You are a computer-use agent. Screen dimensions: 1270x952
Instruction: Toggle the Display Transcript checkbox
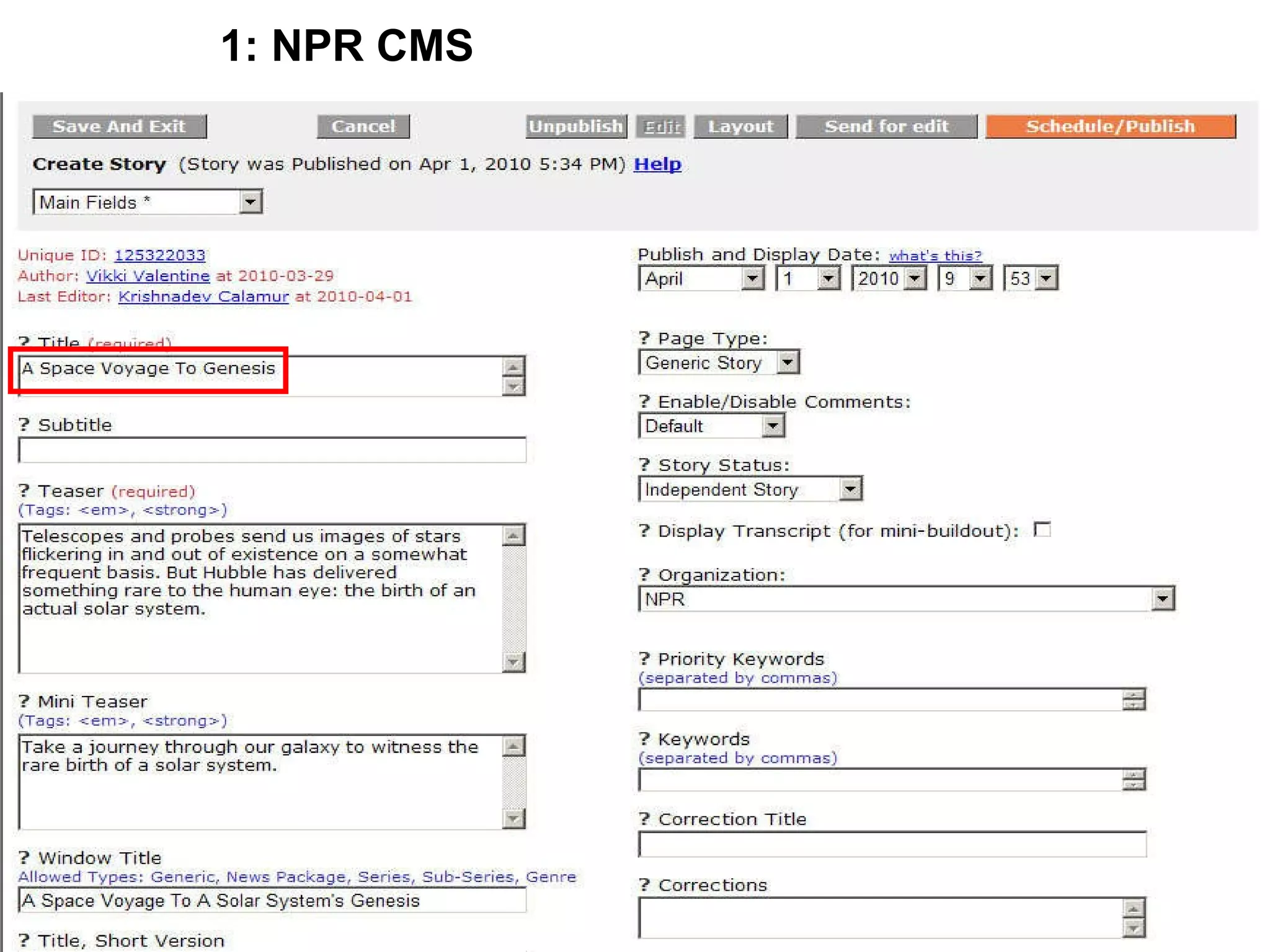(x=1042, y=530)
